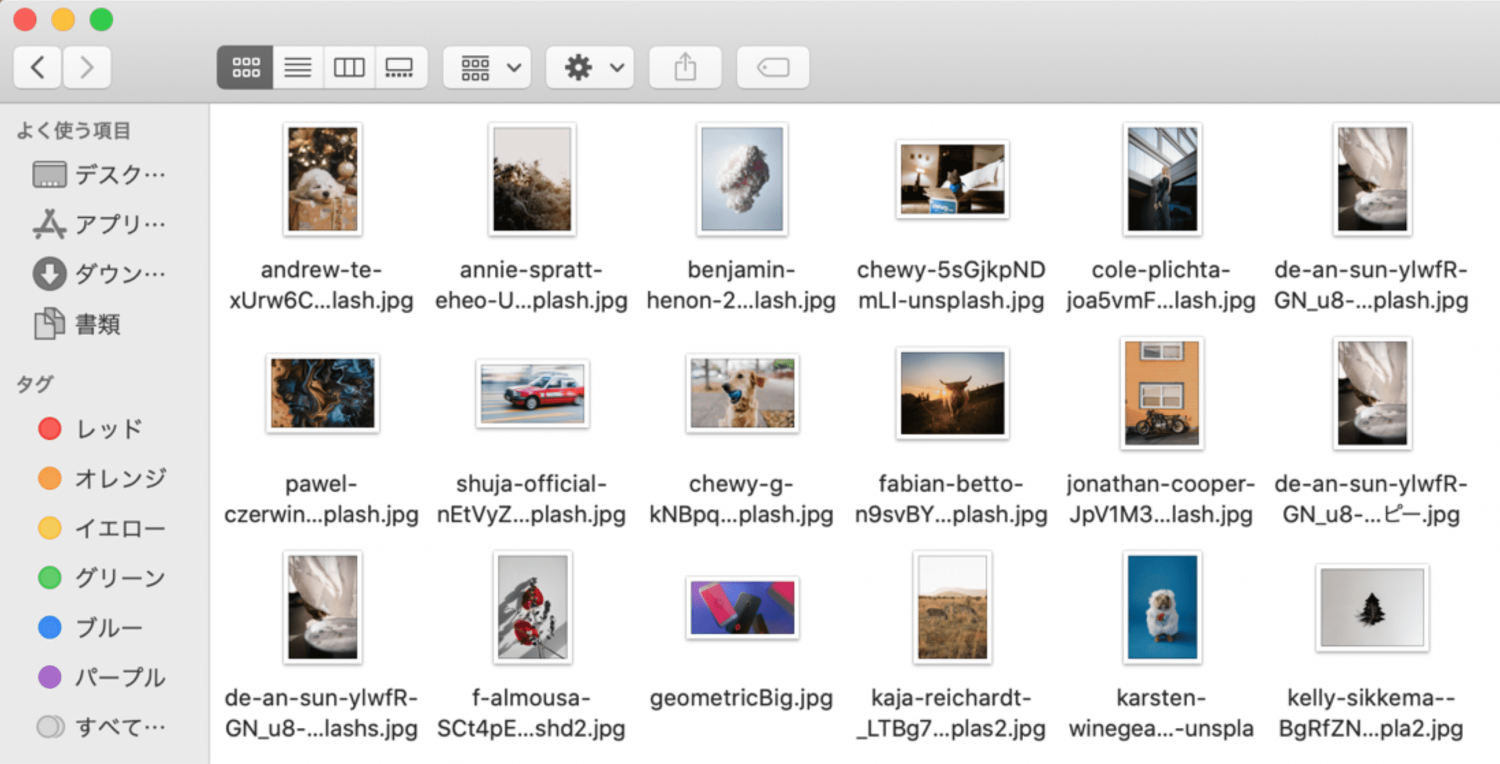Select the ブルー tag
Image resolution: width=1500 pixels, height=764 pixels.
tap(90, 628)
